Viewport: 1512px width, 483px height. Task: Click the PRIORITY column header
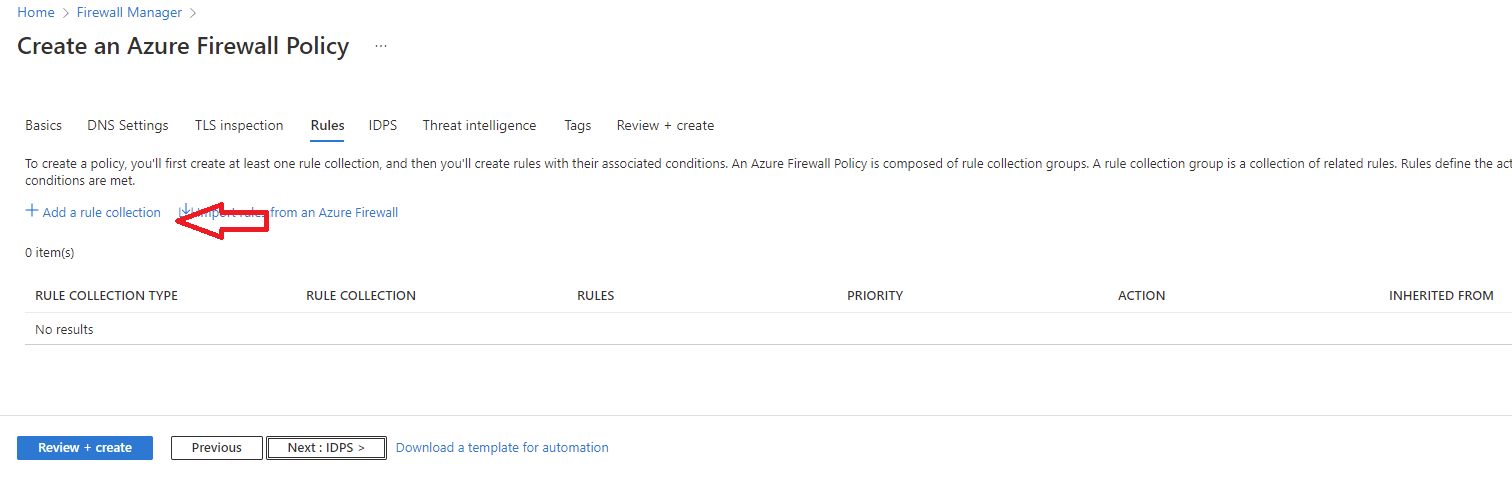(x=875, y=295)
